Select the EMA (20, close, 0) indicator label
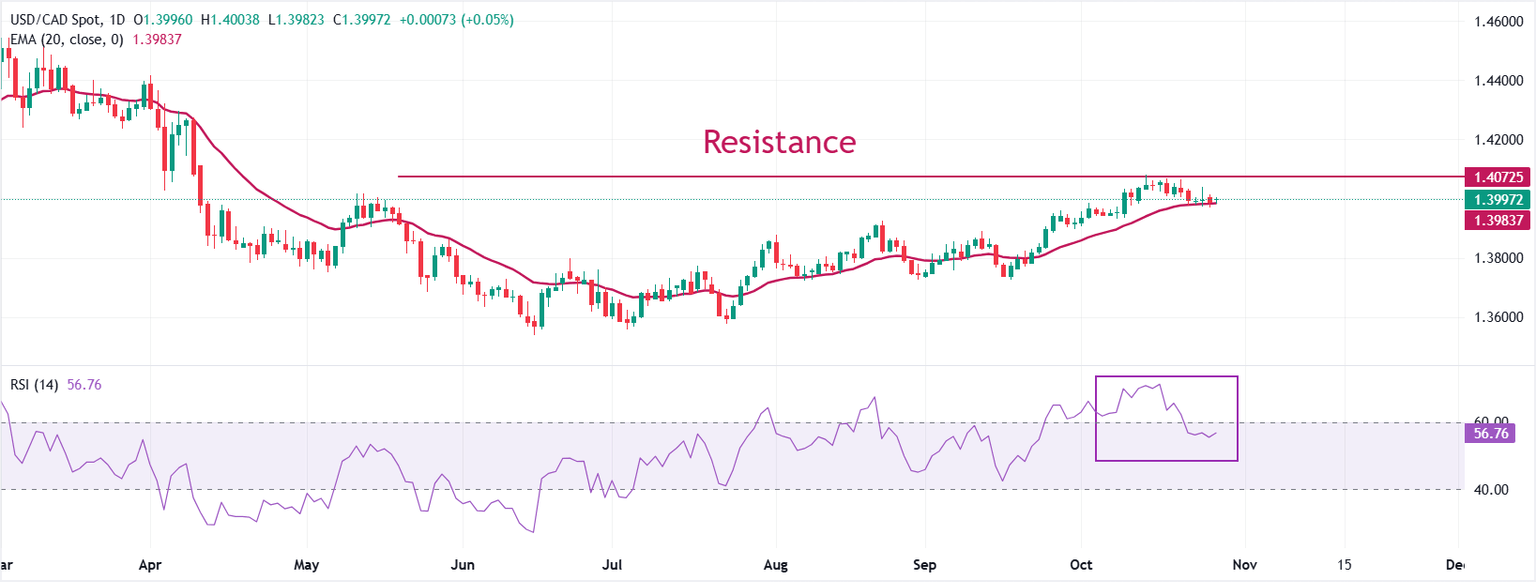 click(65, 42)
